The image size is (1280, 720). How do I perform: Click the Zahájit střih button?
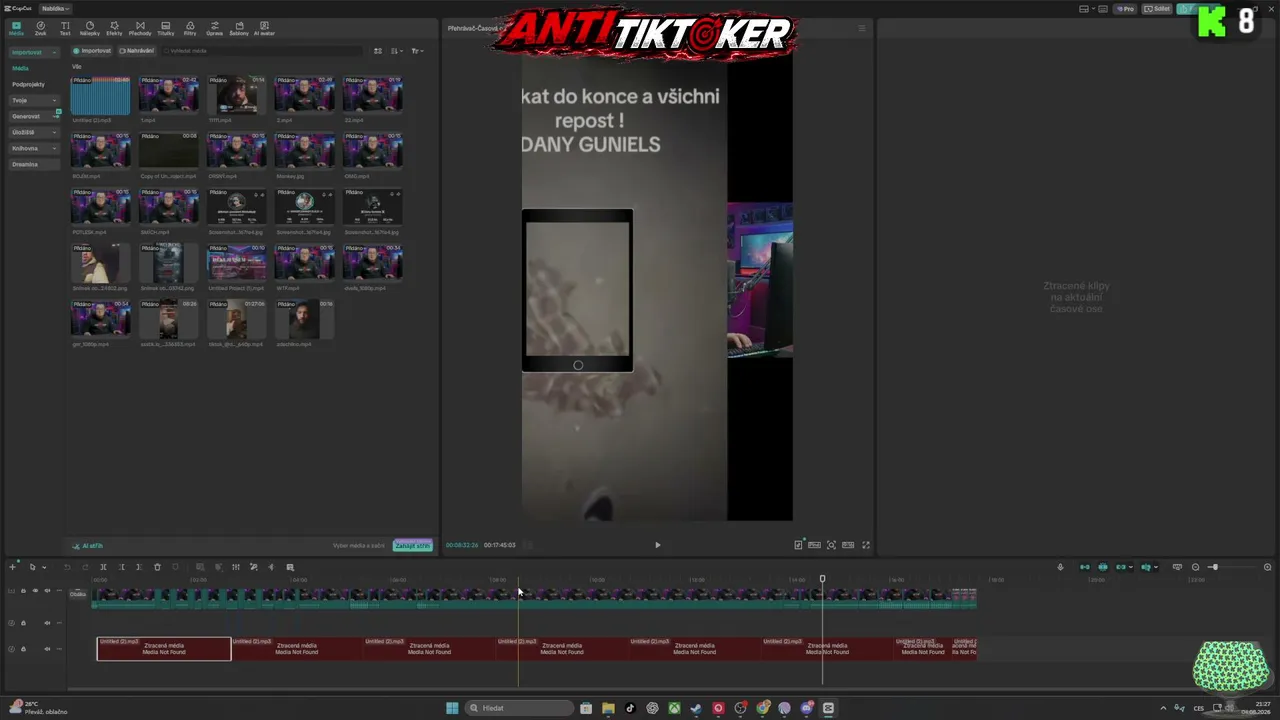click(412, 546)
